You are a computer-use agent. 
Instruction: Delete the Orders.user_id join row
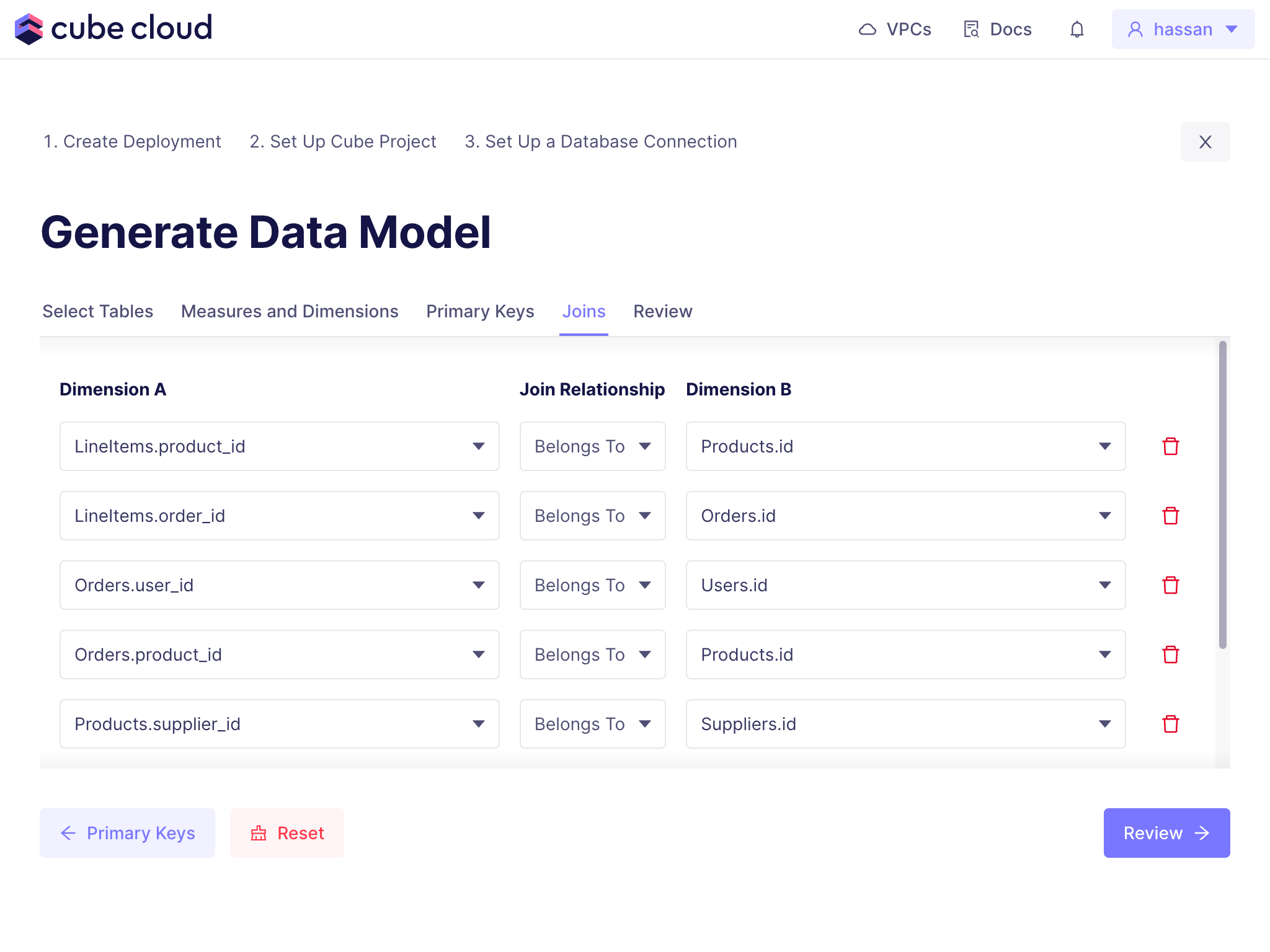click(1171, 585)
